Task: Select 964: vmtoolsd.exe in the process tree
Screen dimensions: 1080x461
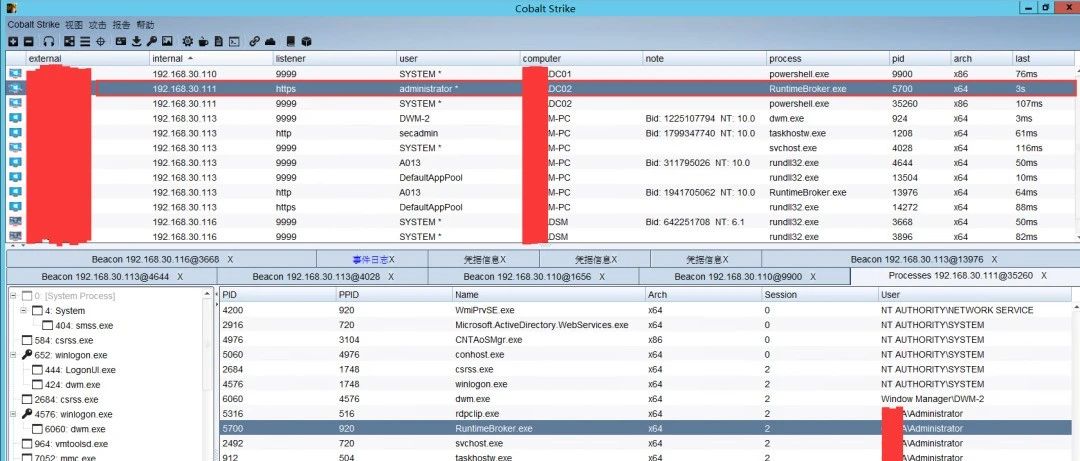Action: [71, 444]
